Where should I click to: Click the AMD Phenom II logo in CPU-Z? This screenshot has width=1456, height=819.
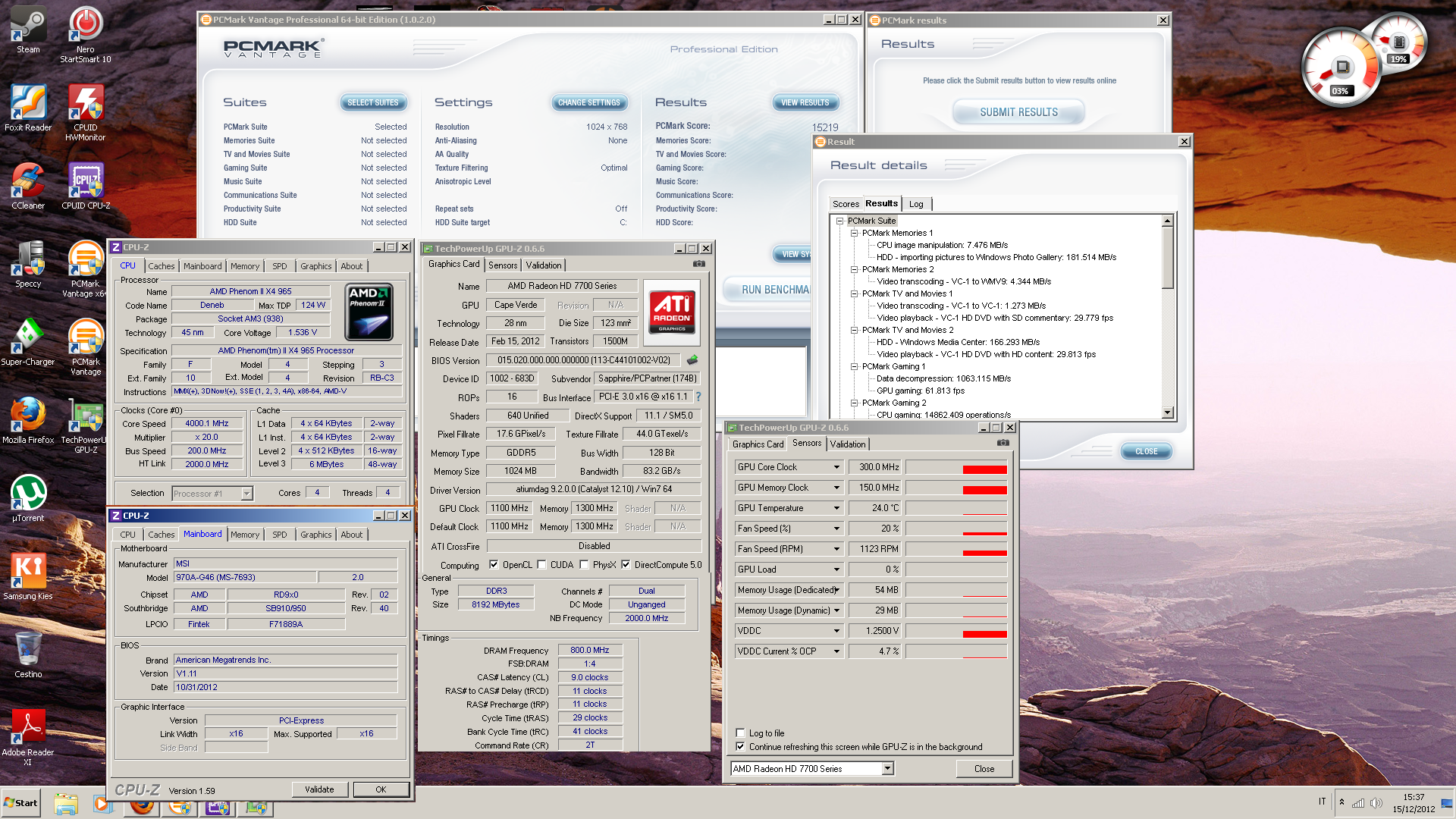click(369, 312)
